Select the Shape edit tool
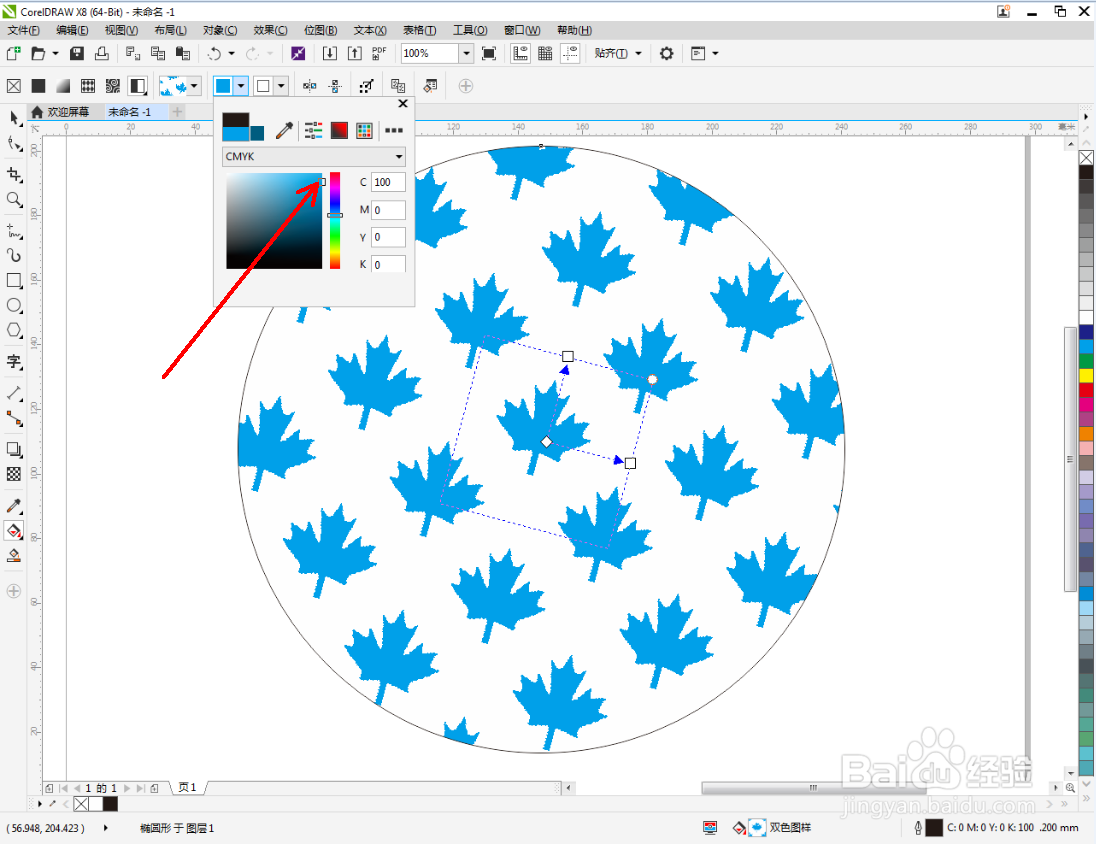1096x844 pixels. [14, 144]
